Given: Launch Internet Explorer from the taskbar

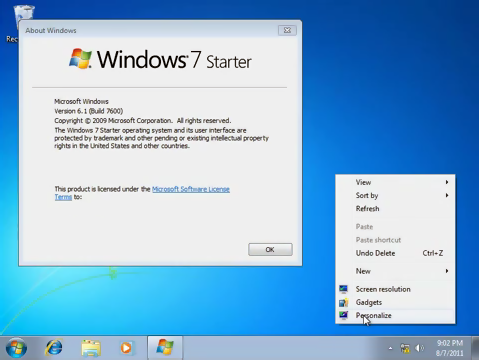Looking at the screenshot, I should 54,348.
